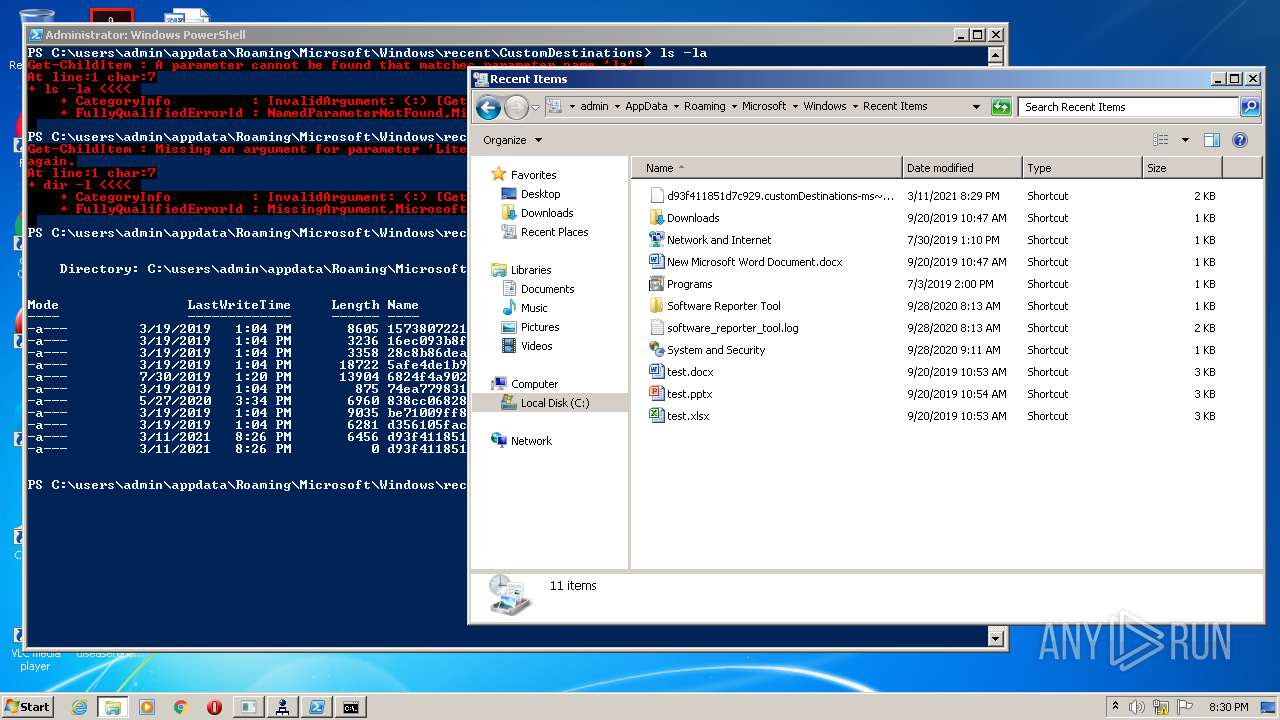The height and width of the screenshot is (720, 1280).
Task: Select the System and Security shortcut icon
Action: pyautogui.click(x=657, y=350)
